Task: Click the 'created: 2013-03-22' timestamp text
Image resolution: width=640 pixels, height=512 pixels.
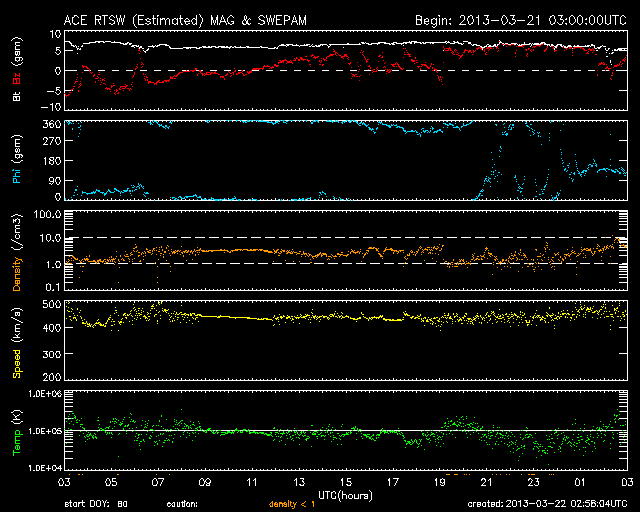Action: (517, 504)
